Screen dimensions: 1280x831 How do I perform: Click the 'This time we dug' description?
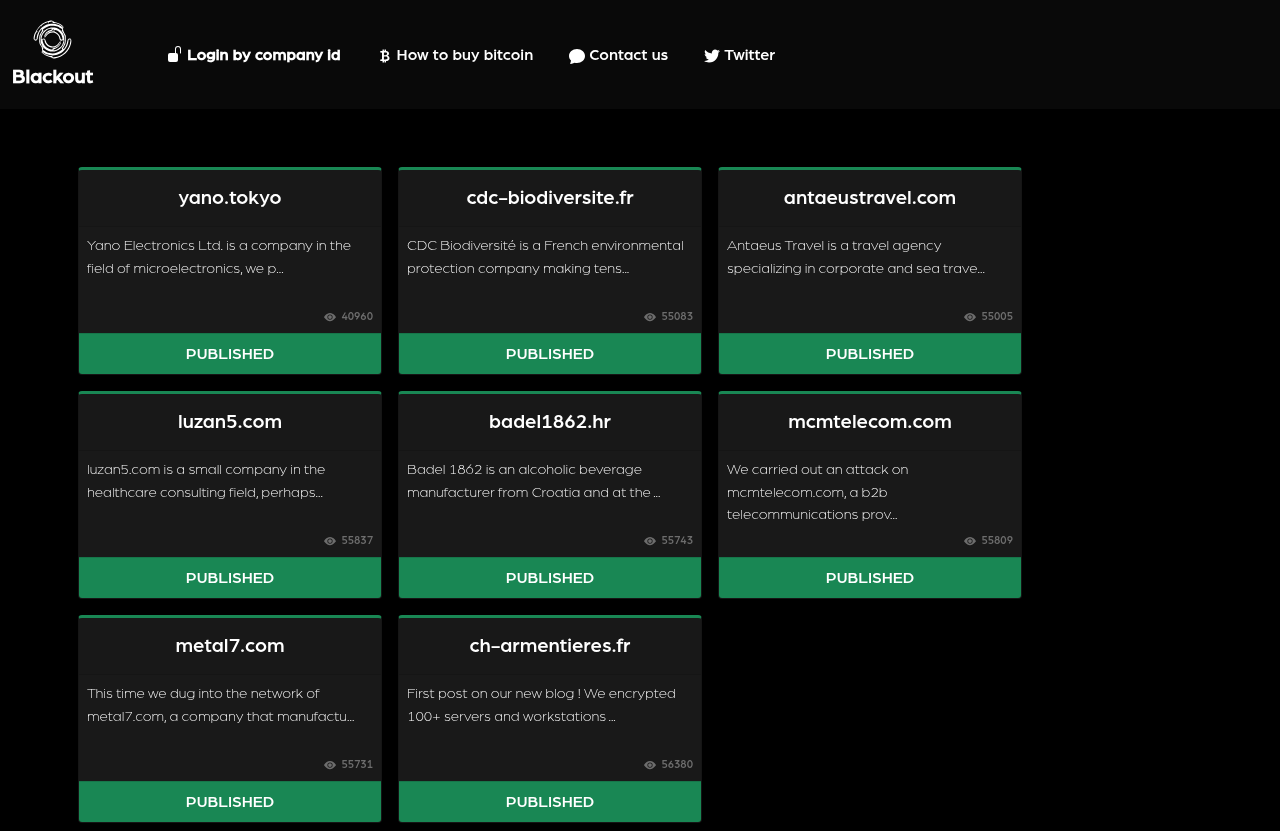(x=221, y=705)
